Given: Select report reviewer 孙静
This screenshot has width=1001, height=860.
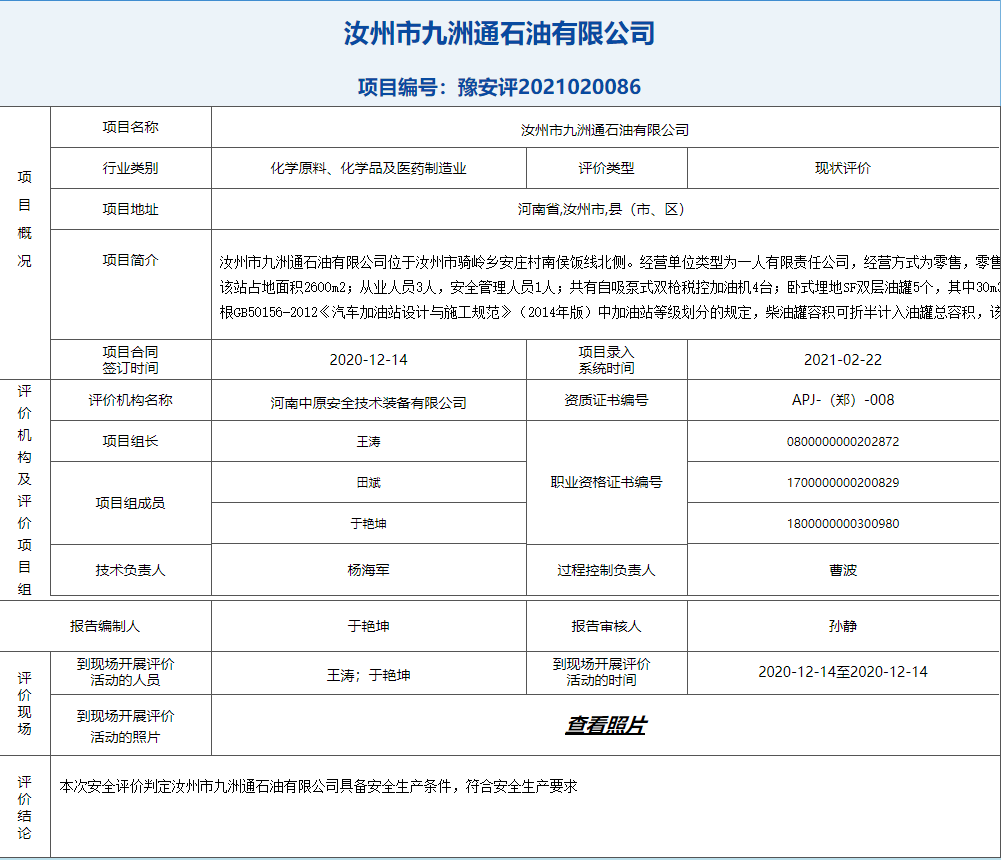Looking at the screenshot, I should pyautogui.click(x=842, y=626).
